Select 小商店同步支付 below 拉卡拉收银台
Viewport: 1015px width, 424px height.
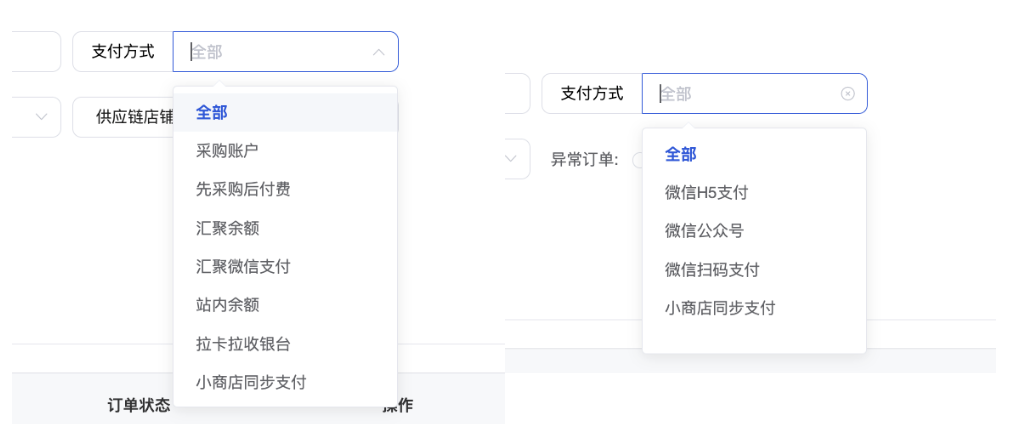coord(251,382)
